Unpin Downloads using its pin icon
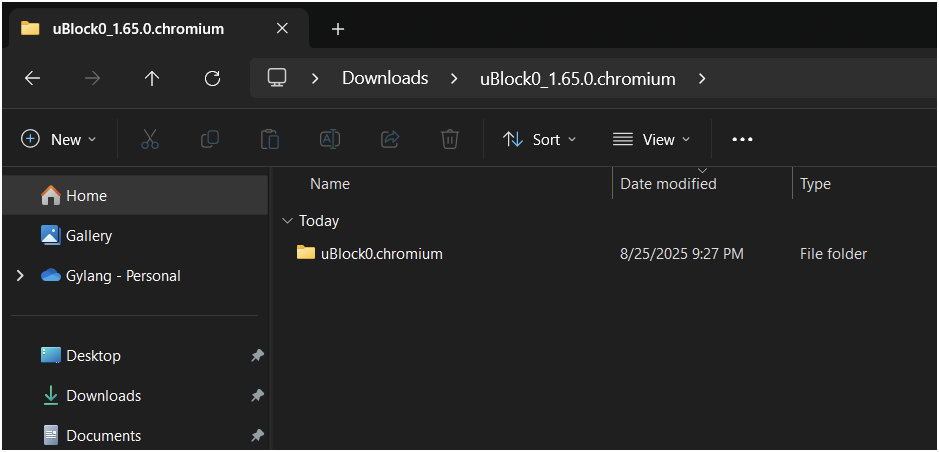The width and height of the screenshot is (939, 452). pos(258,396)
